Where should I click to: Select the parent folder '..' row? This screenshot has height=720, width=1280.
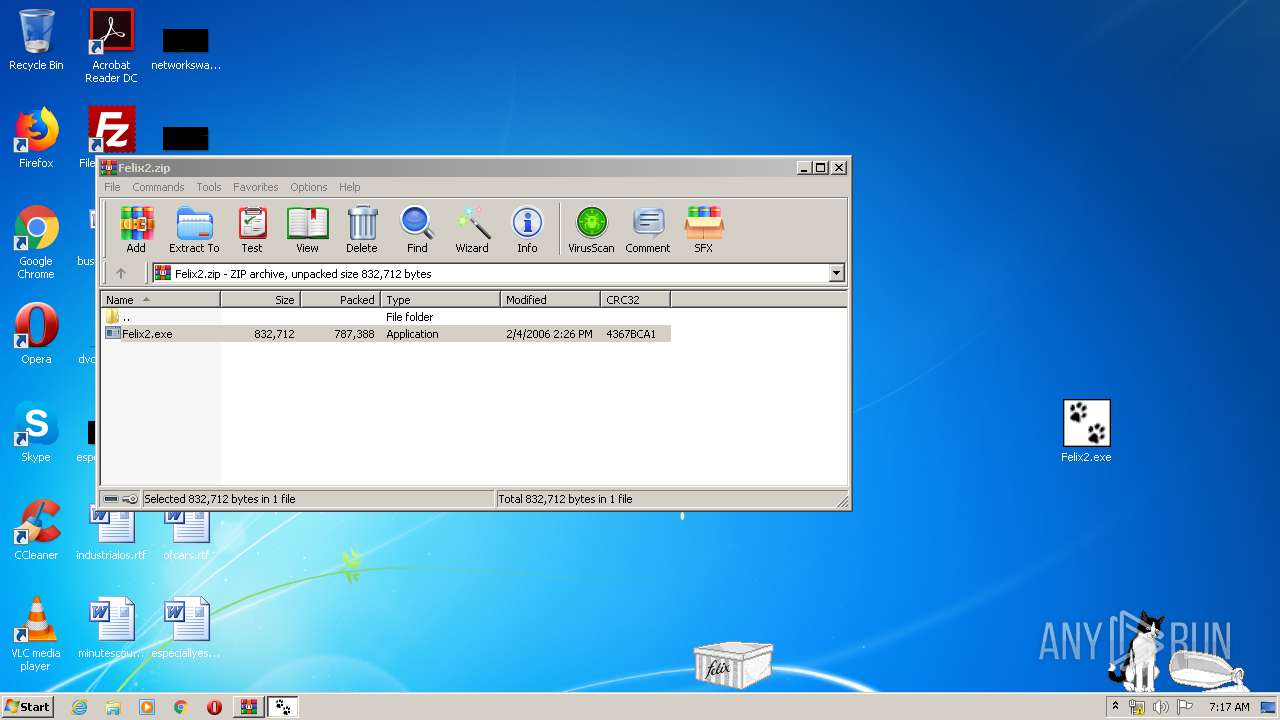[386, 317]
